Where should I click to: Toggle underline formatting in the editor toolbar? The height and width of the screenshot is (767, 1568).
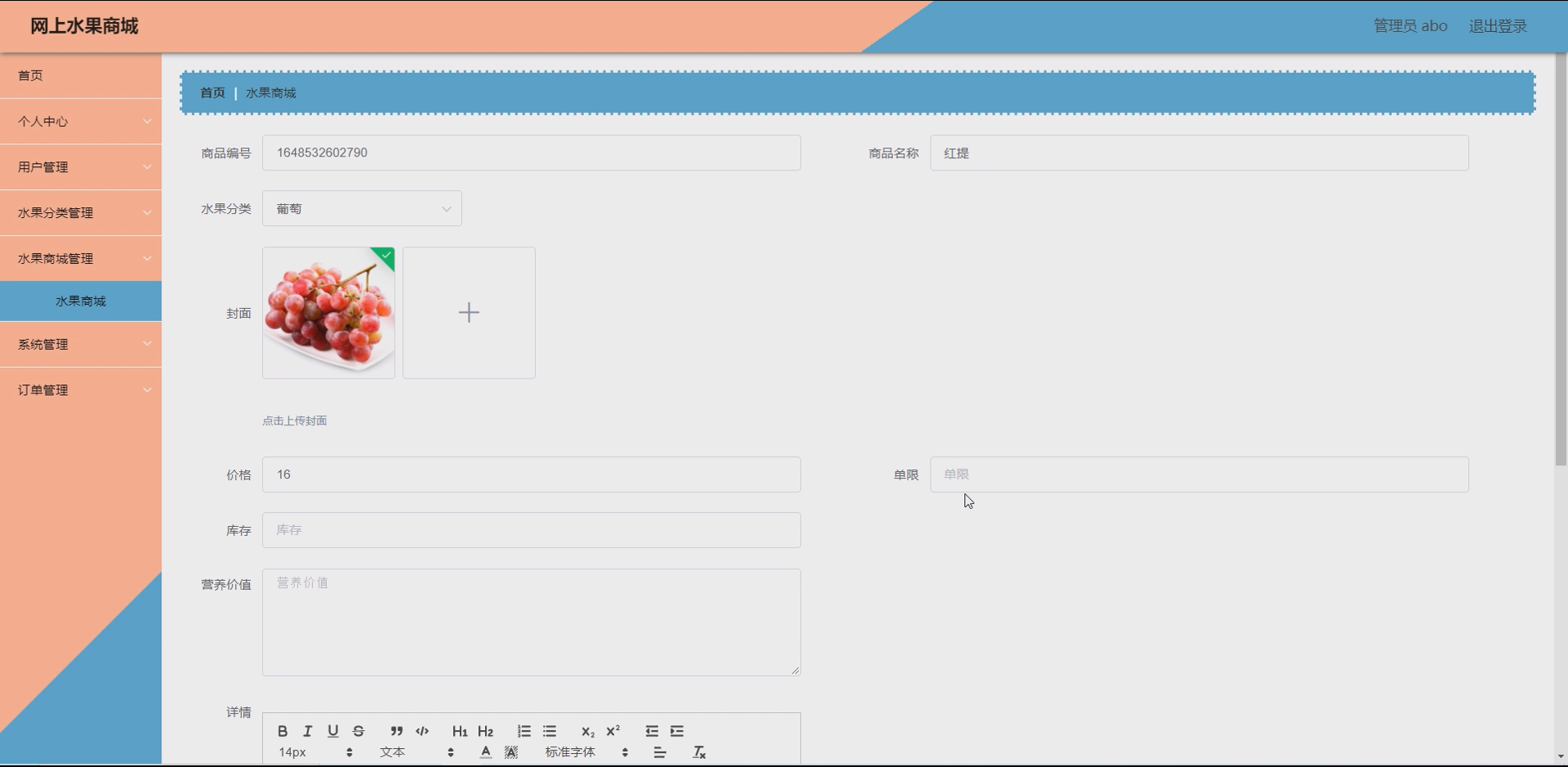[333, 731]
